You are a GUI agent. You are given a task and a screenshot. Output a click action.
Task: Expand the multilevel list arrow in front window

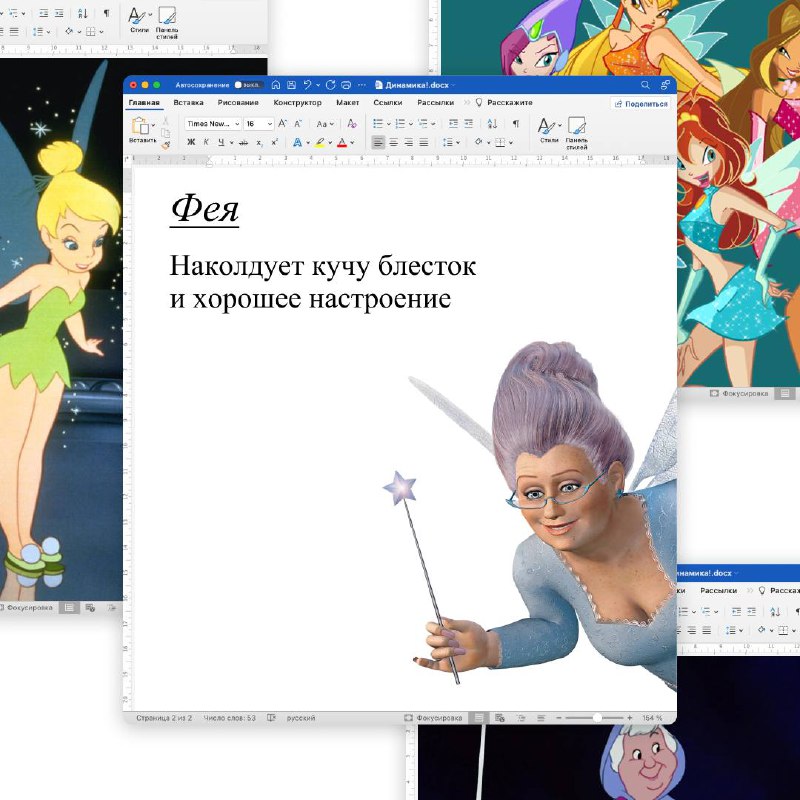[433, 124]
